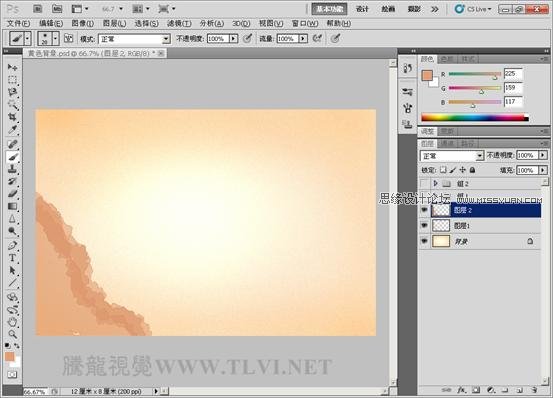Viewport: 553px width, 398px height.
Task: Select the Move tool
Action: (x=13, y=67)
